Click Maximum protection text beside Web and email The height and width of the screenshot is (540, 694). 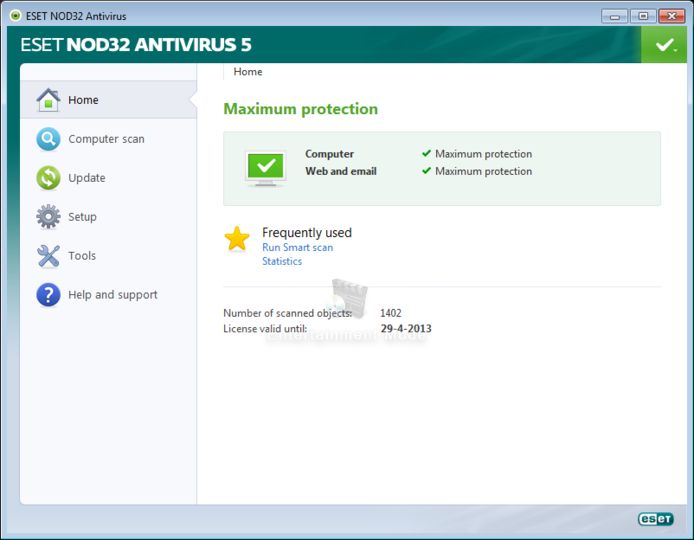tap(483, 171)
